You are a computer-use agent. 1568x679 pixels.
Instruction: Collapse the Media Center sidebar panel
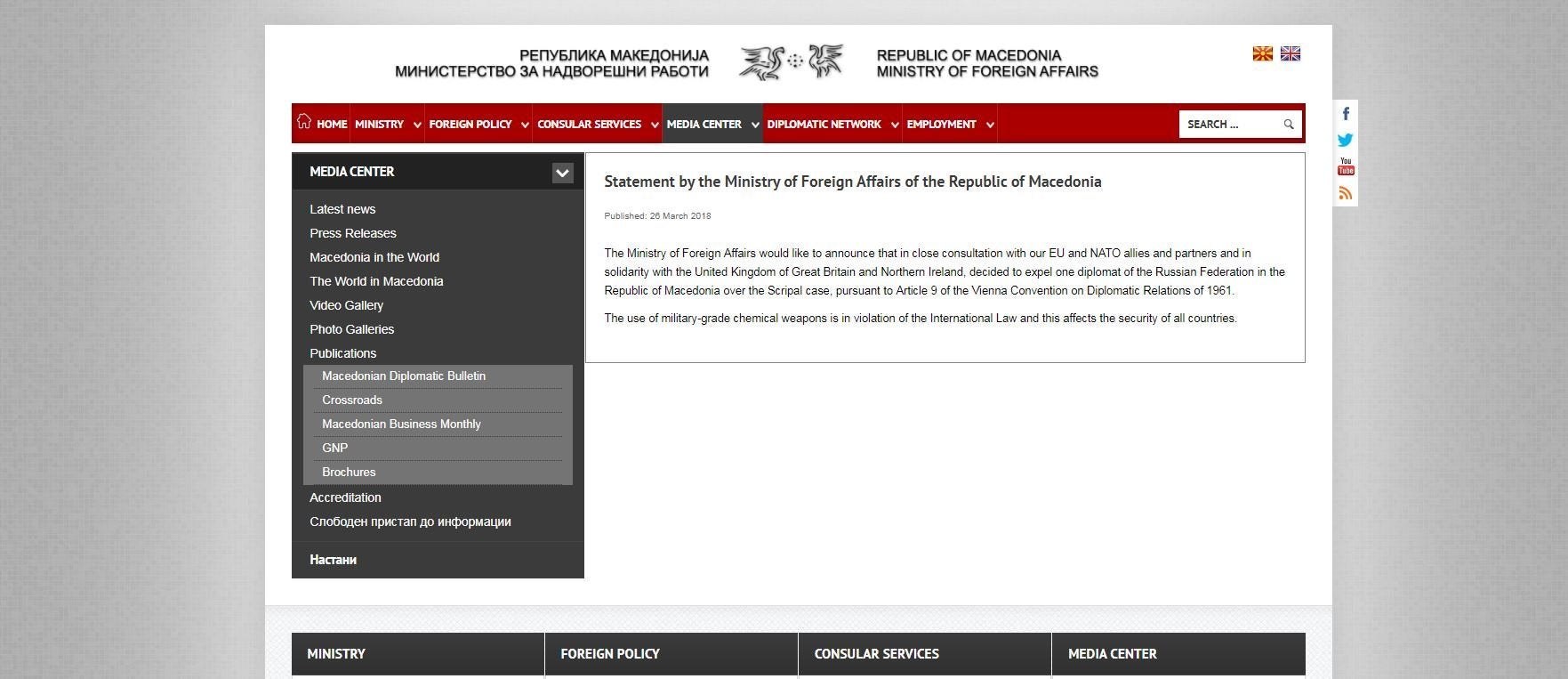pos(562,173)
